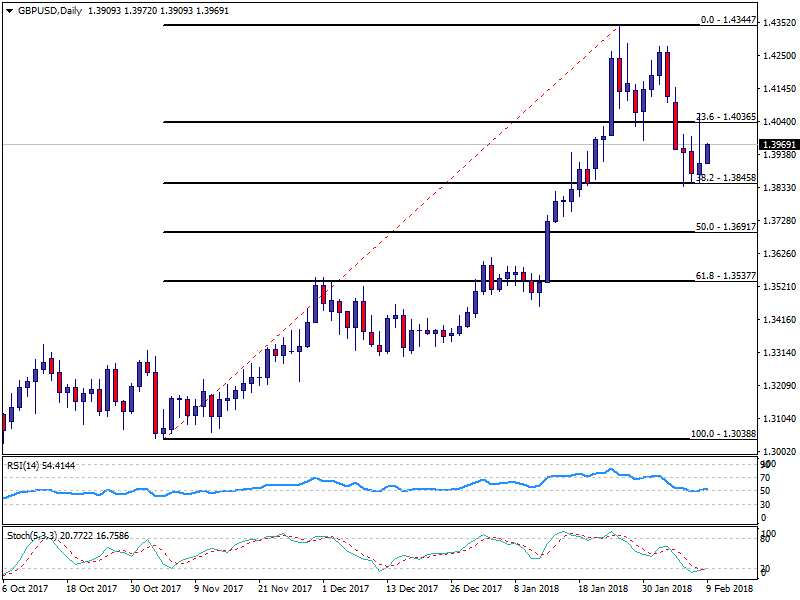Click the 30 Oct 2017 date label
The height and width of the screenshot is (600, 800).
point(158,590)
